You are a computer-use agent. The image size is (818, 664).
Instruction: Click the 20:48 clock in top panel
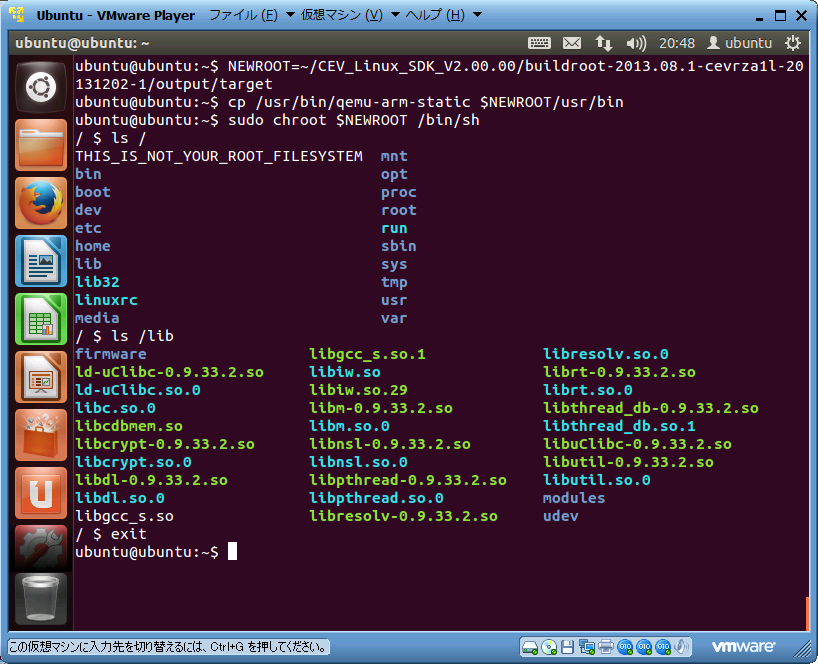[677, 43]
